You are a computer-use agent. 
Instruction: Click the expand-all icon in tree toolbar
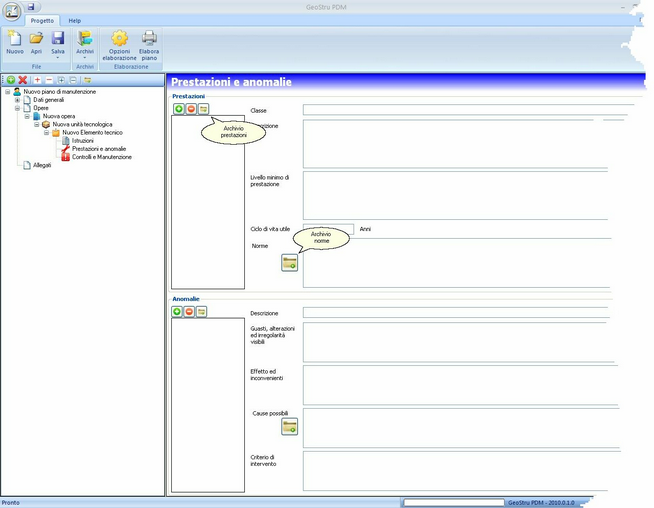coord(61,80)
